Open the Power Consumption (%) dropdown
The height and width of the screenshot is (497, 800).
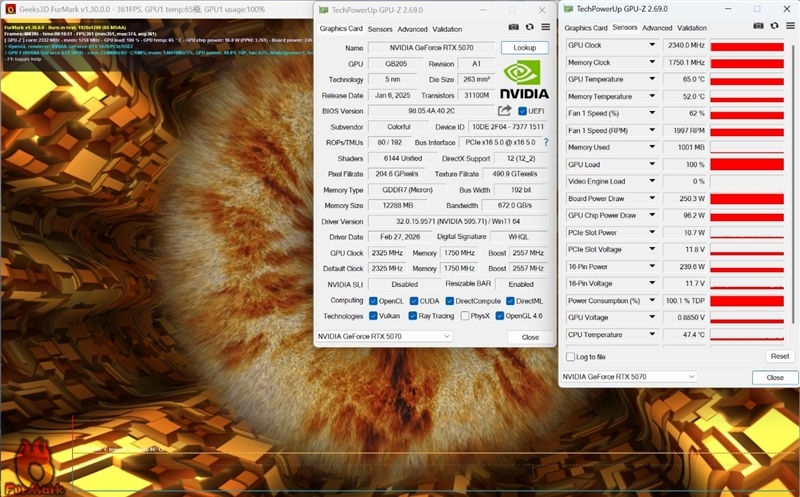pyautogui.click(x=652, y=301)
